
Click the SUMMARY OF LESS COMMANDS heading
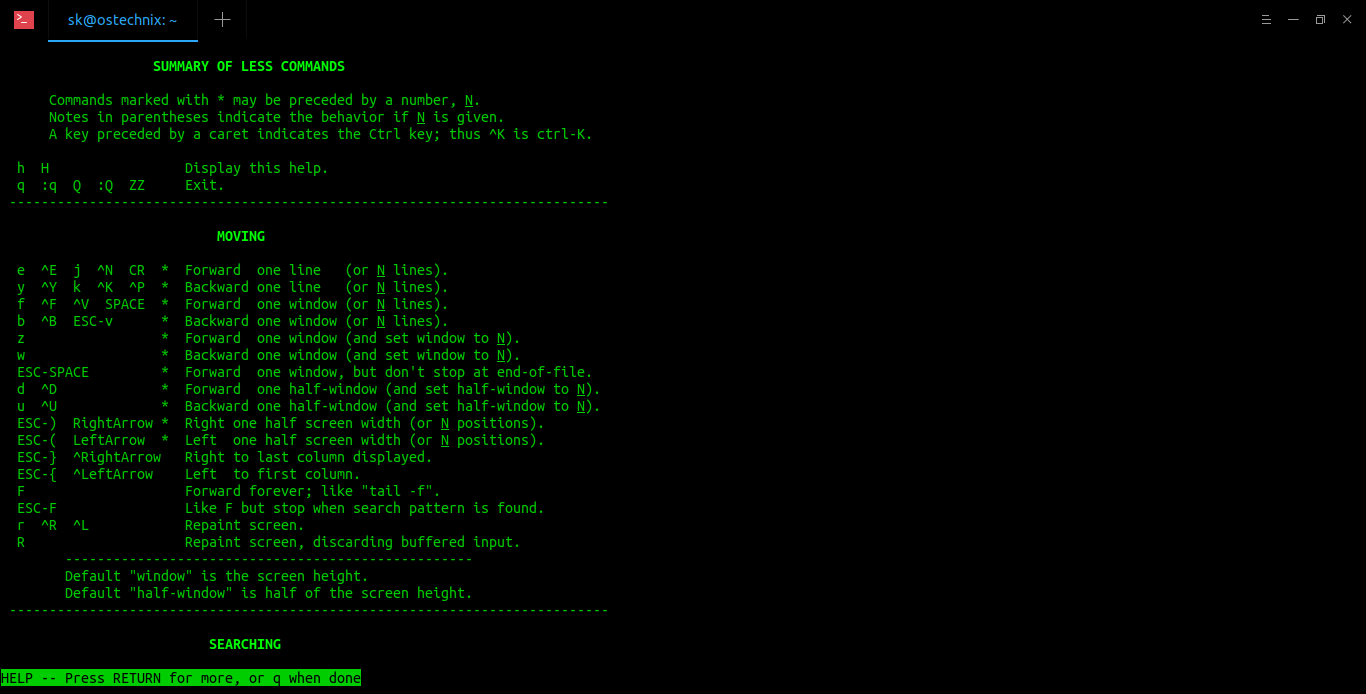pos(248,66)
